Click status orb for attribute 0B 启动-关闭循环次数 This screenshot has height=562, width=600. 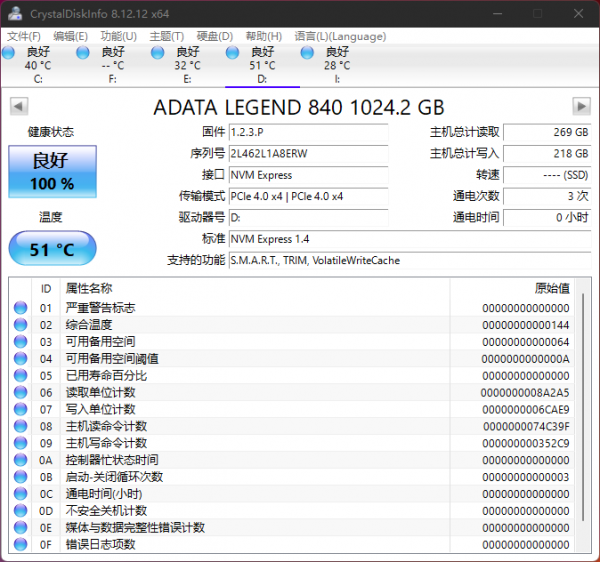[21, 477]
